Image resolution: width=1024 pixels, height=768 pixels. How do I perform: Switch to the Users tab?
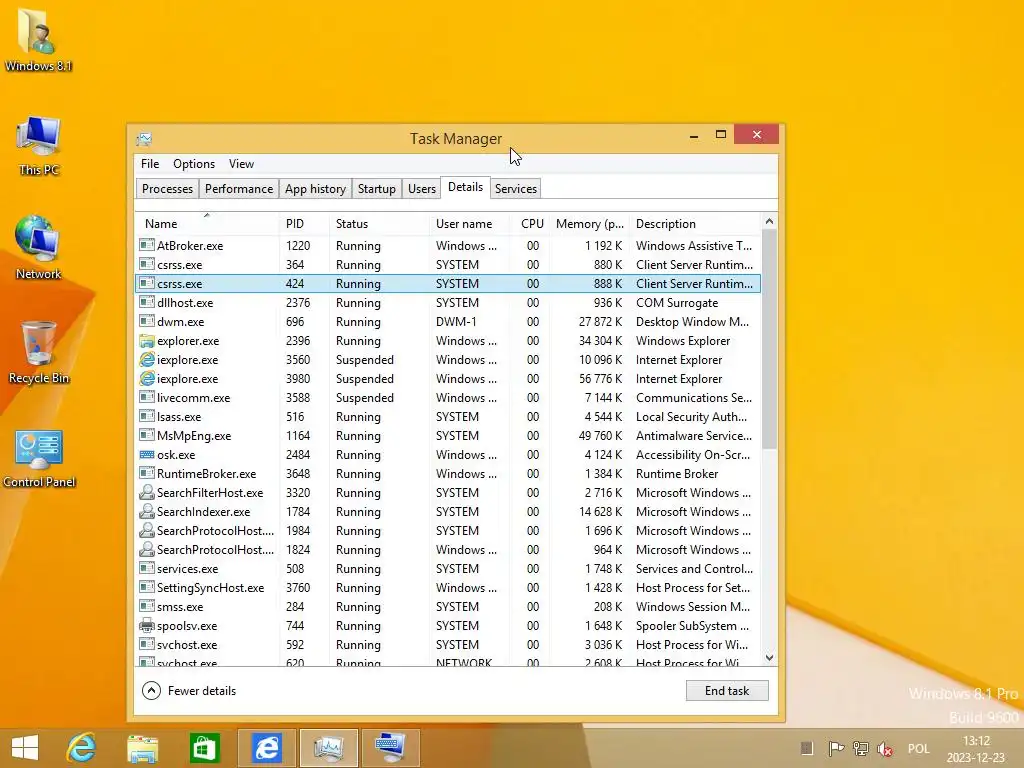422,189
